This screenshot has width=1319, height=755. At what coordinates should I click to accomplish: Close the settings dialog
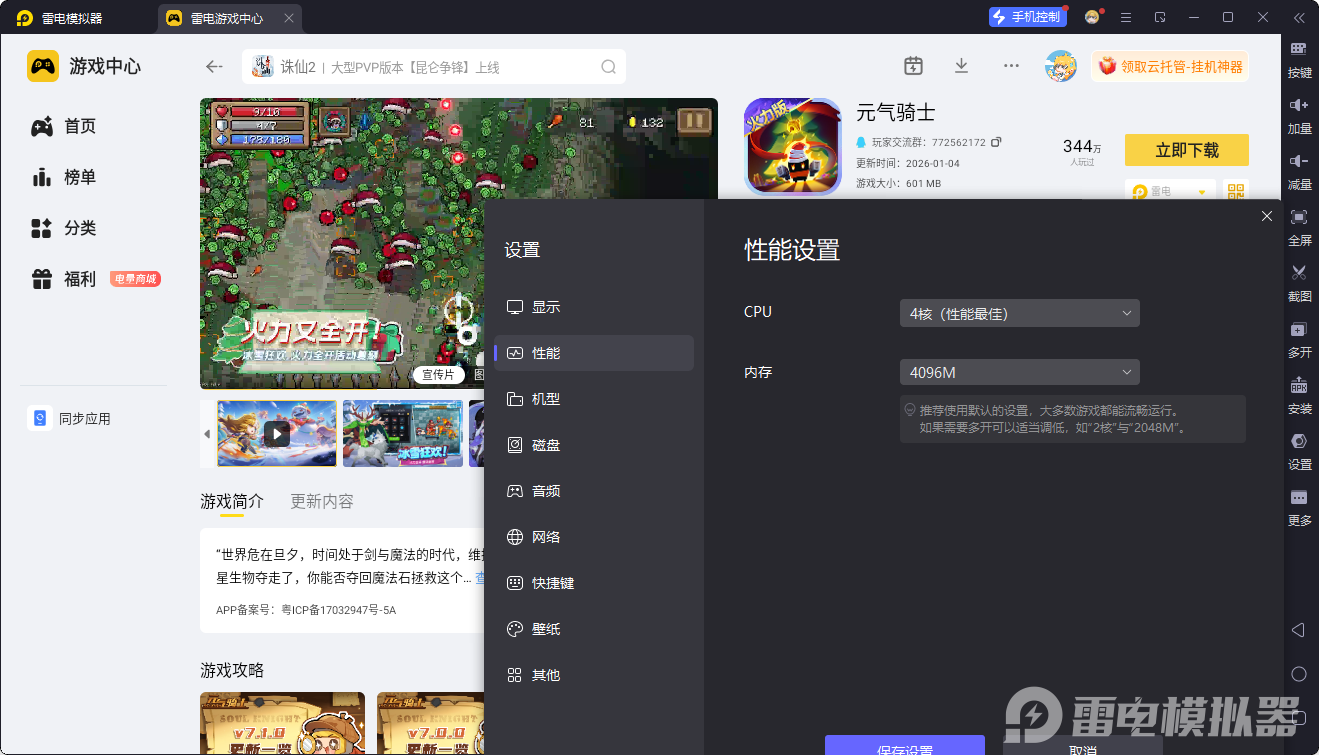(1267, 216)
